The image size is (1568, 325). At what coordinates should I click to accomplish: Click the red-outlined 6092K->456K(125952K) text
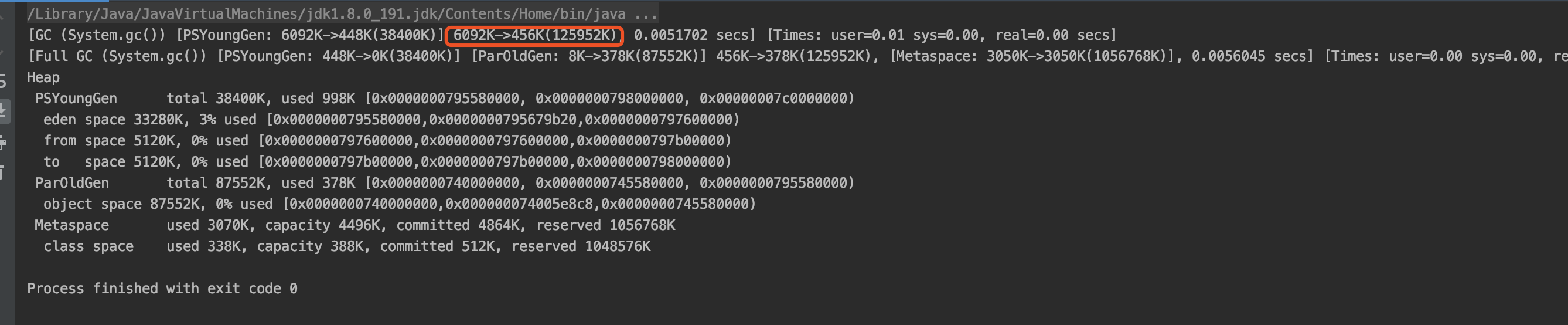[x=534, y=35]
